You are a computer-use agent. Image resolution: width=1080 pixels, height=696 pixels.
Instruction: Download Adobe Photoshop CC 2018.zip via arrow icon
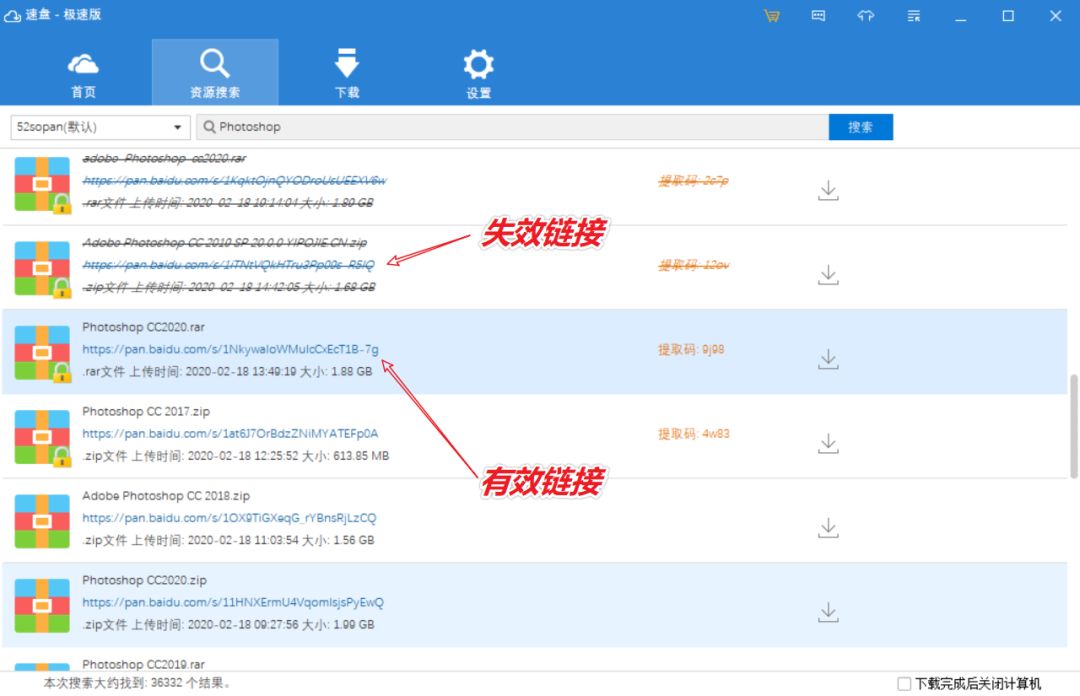827,524
